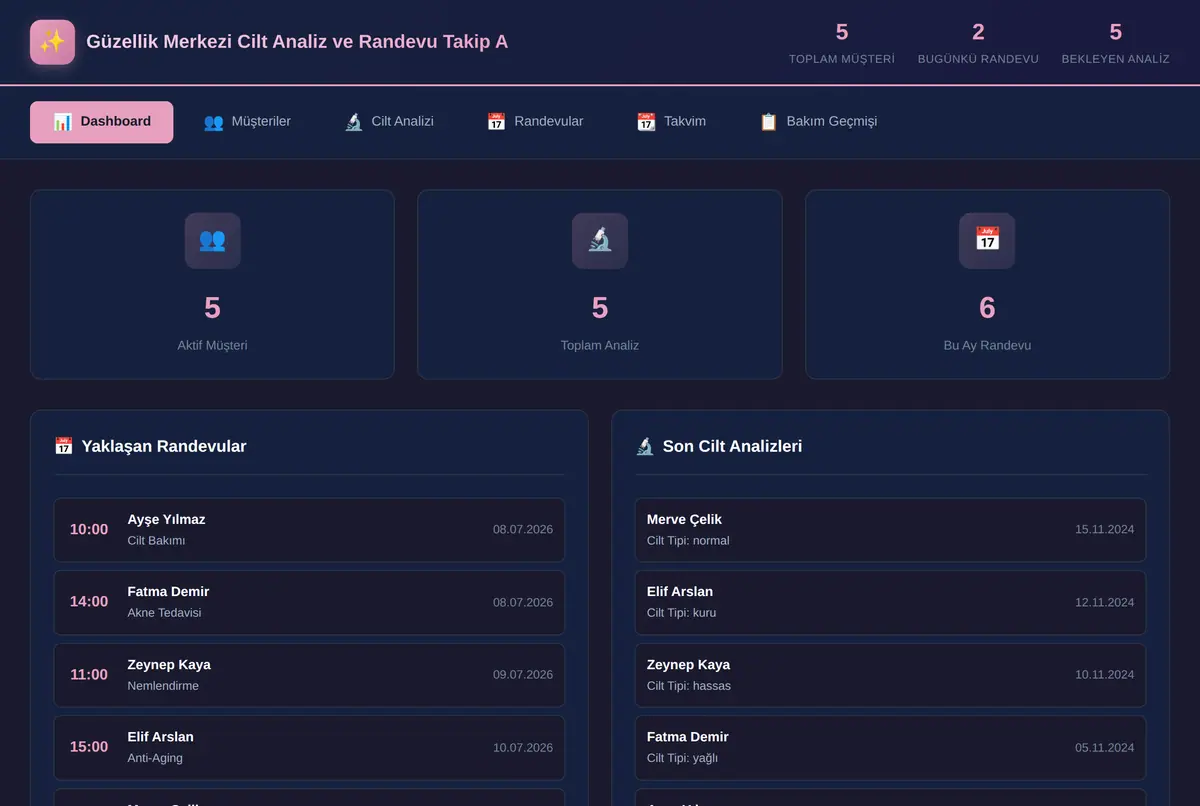Screen dimensions: 1200x806
Task: Click the Bekleyen Analiz header stat
Action: 1115,44
